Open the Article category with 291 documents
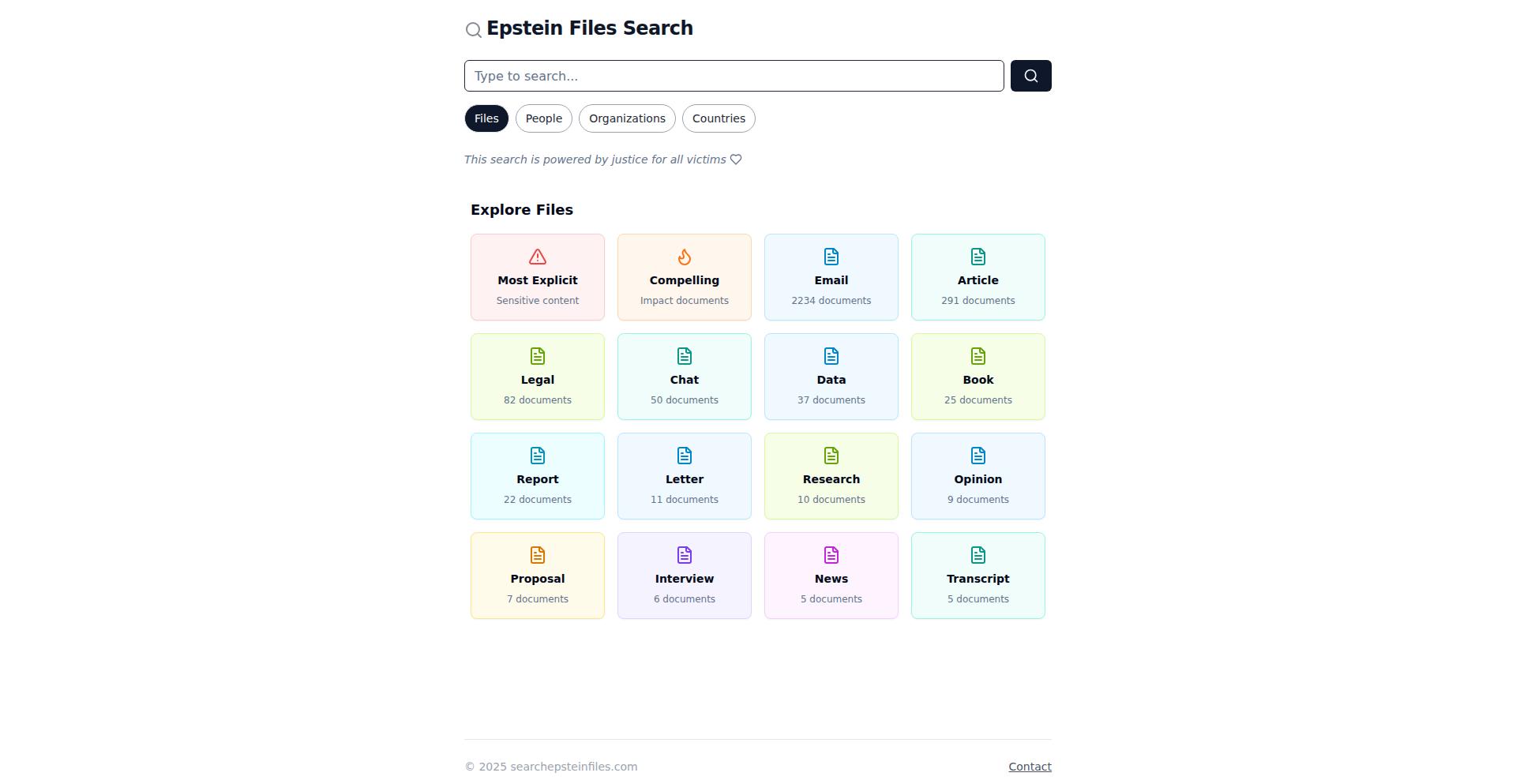The width and height of the screenshot is (1516, 784). [978, 277]
